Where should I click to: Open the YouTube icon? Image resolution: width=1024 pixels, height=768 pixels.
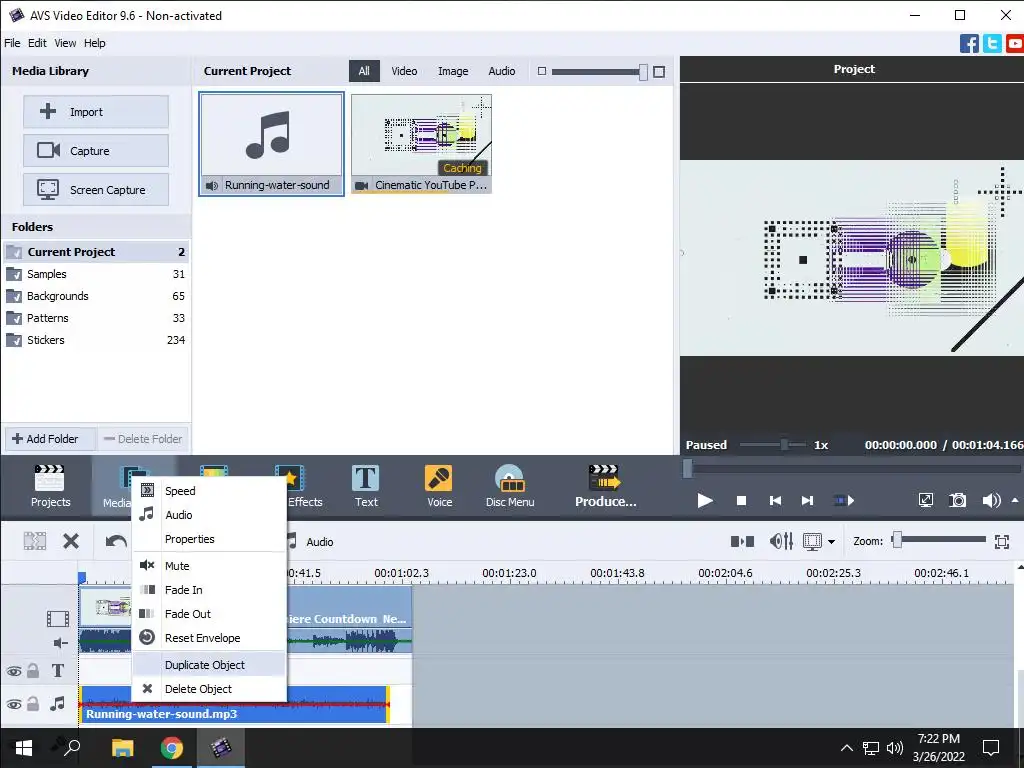[1015, 43]
